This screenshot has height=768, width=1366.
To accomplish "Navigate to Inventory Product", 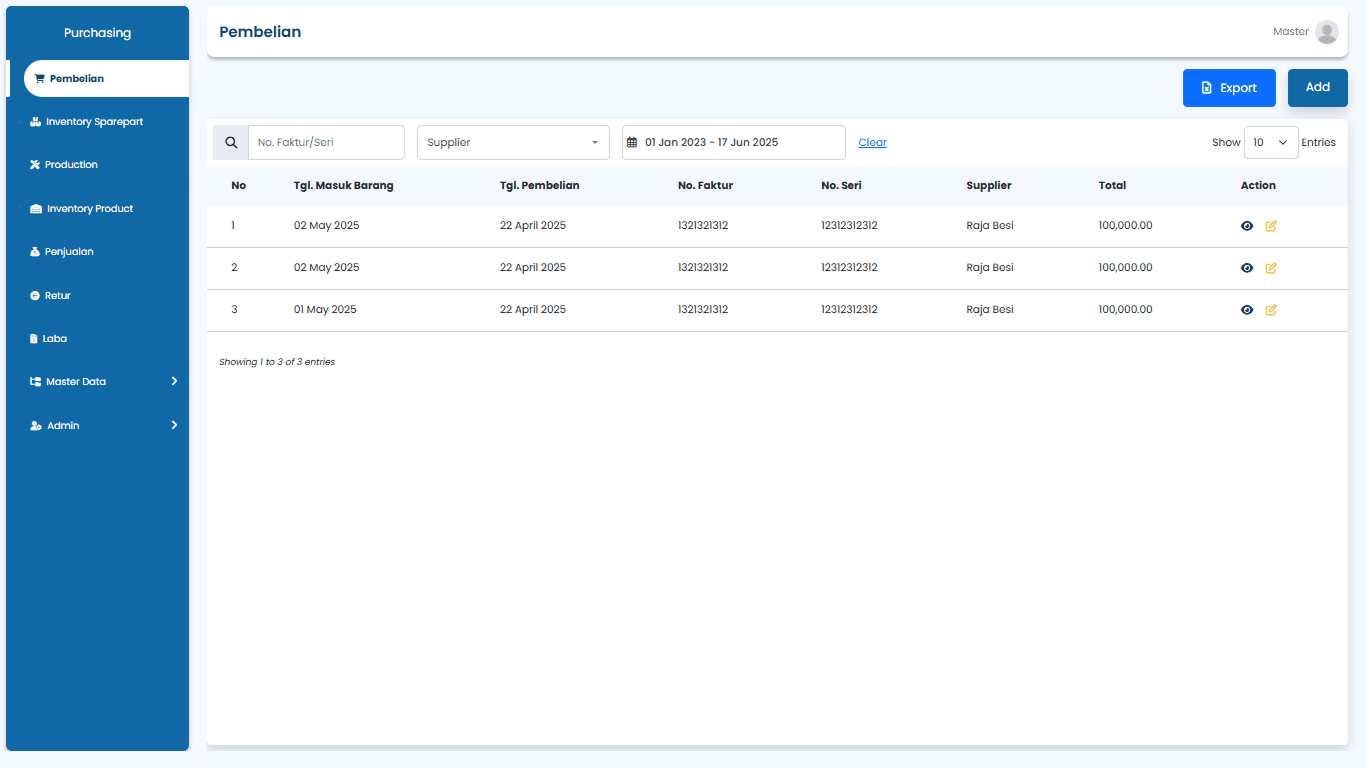I will tap(88, 208).
